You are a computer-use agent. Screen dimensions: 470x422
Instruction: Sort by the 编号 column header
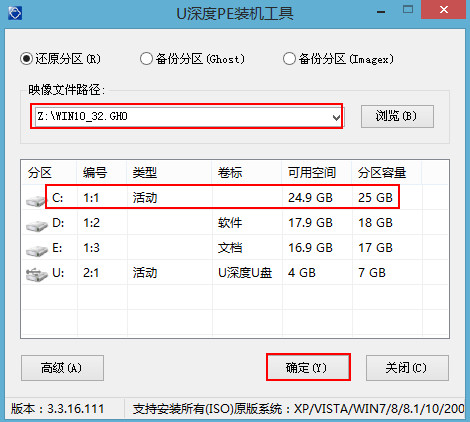[x=95, y=173]
